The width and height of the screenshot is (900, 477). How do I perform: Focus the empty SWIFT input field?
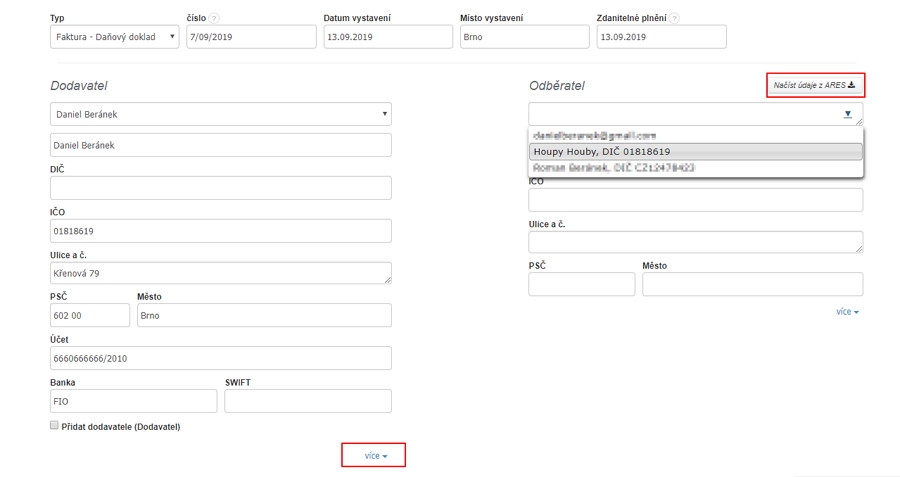[308, 401]
